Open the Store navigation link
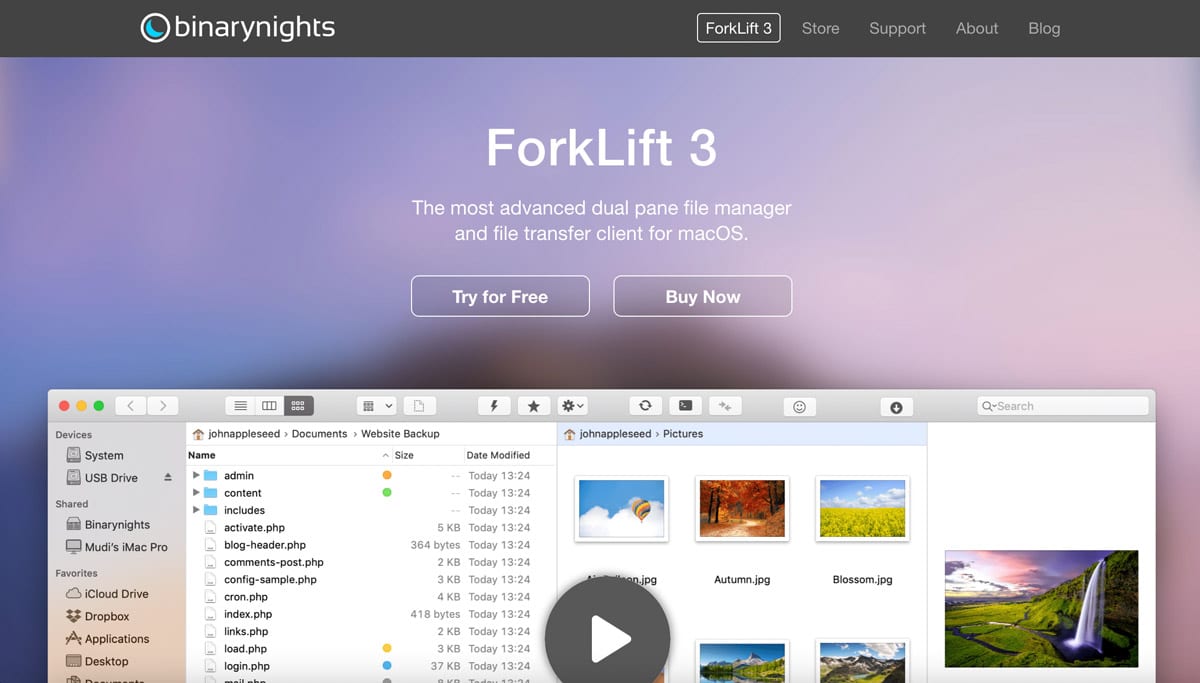Image resolution: width=1200 pixels, height=683 pixels. pyautogui.click(x=821, y=28)
